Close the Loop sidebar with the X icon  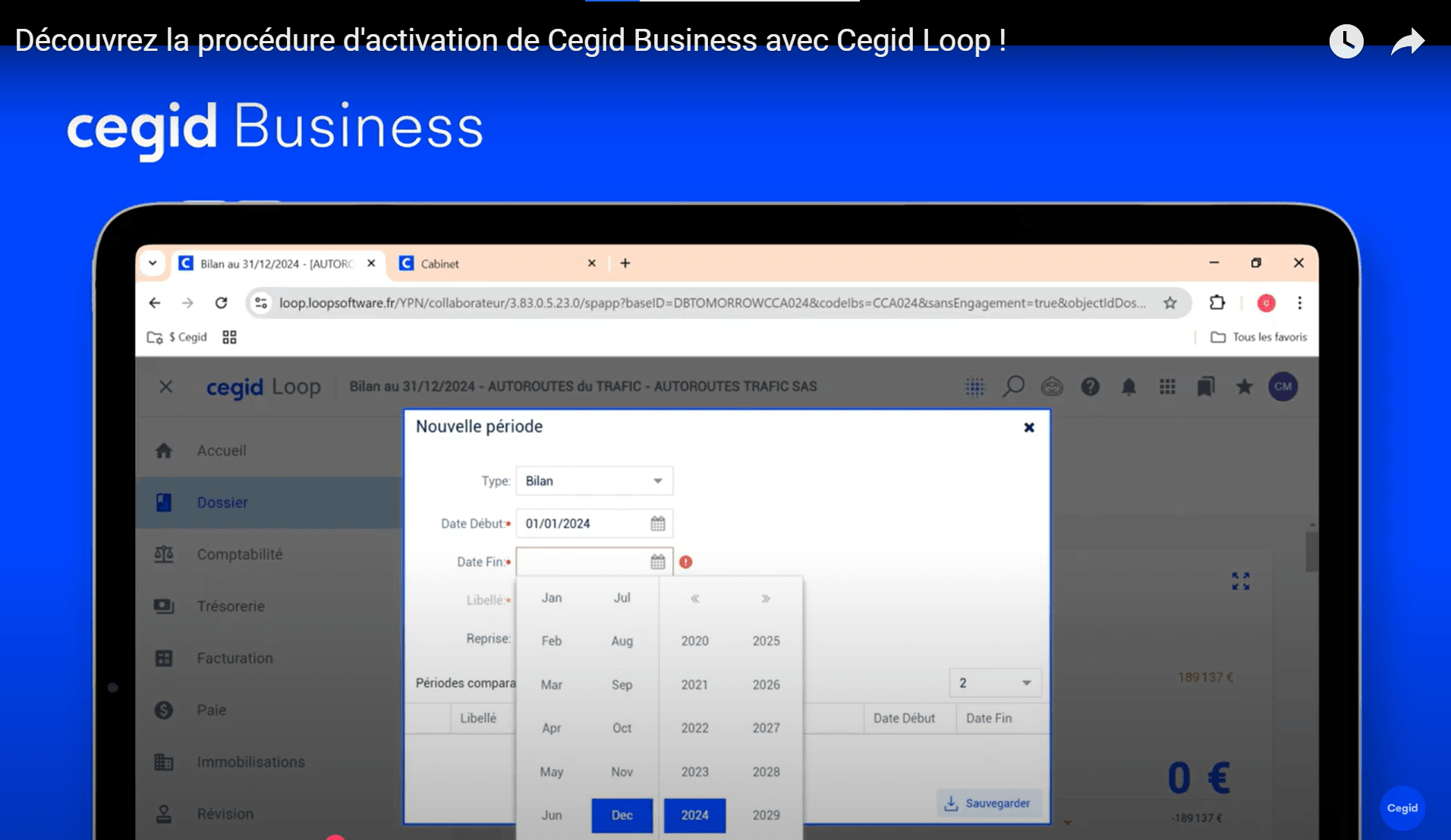[x=166, y=387]
